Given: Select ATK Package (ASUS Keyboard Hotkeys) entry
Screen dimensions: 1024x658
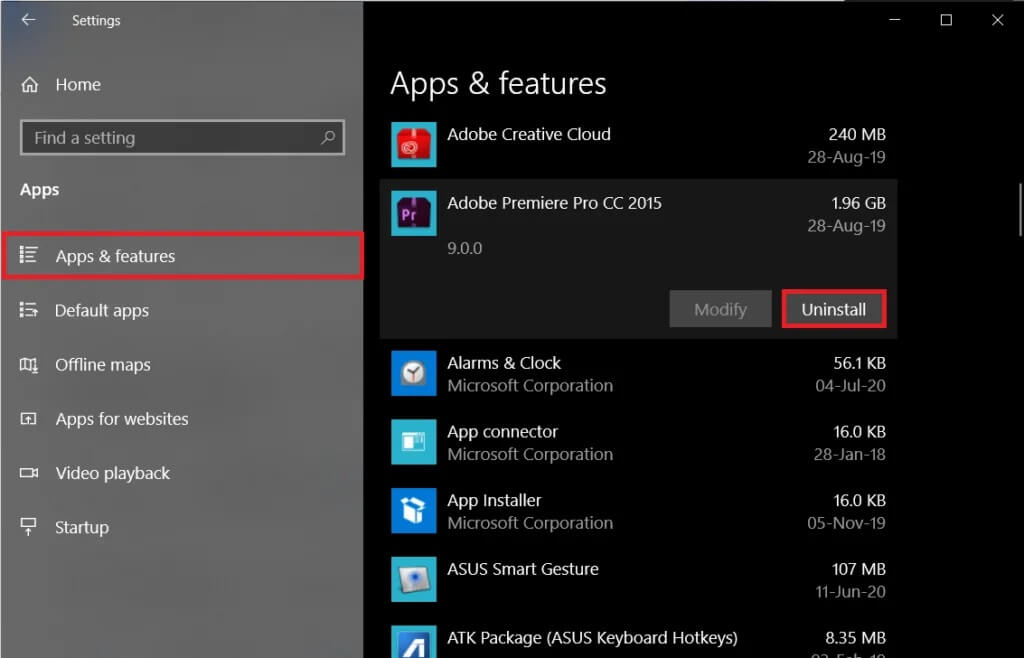Looking at the screenshot, I should pos(638,636).
